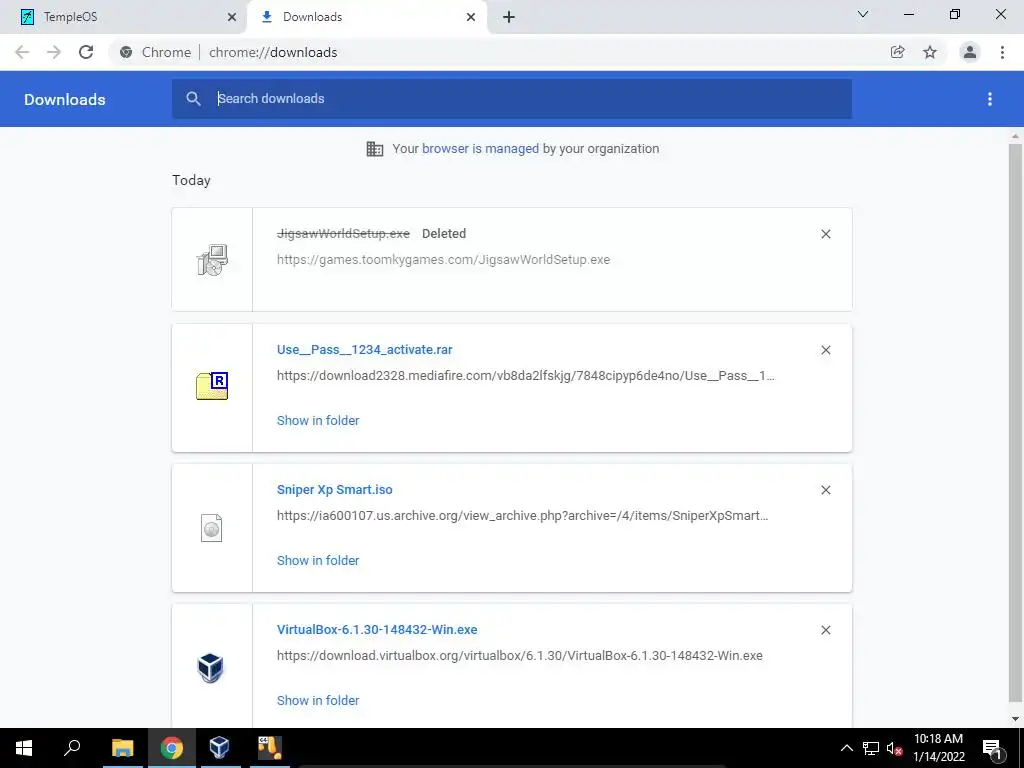1024x768 pixels.
Task: Click the VirtualBox cube file icon
Action: point(210,668)
